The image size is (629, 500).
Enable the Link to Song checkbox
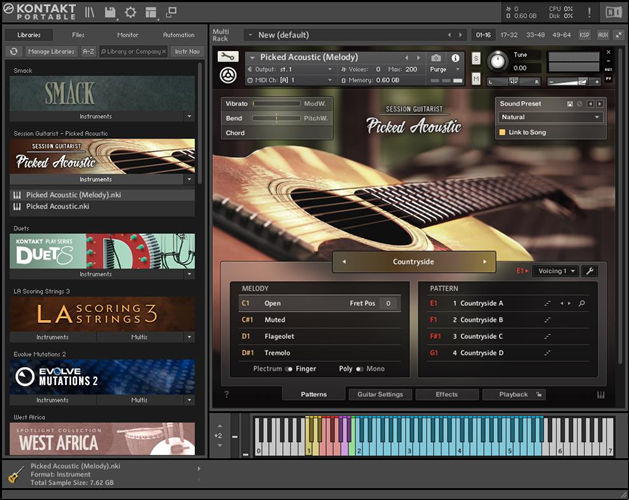coord(502,132)
